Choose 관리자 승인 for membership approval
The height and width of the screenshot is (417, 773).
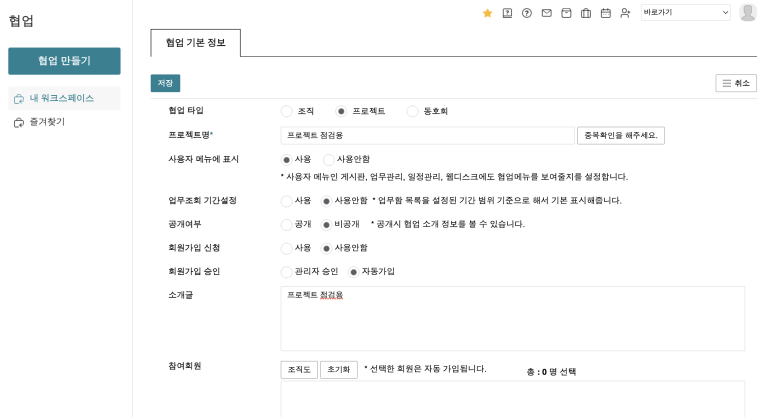point(287,271)
